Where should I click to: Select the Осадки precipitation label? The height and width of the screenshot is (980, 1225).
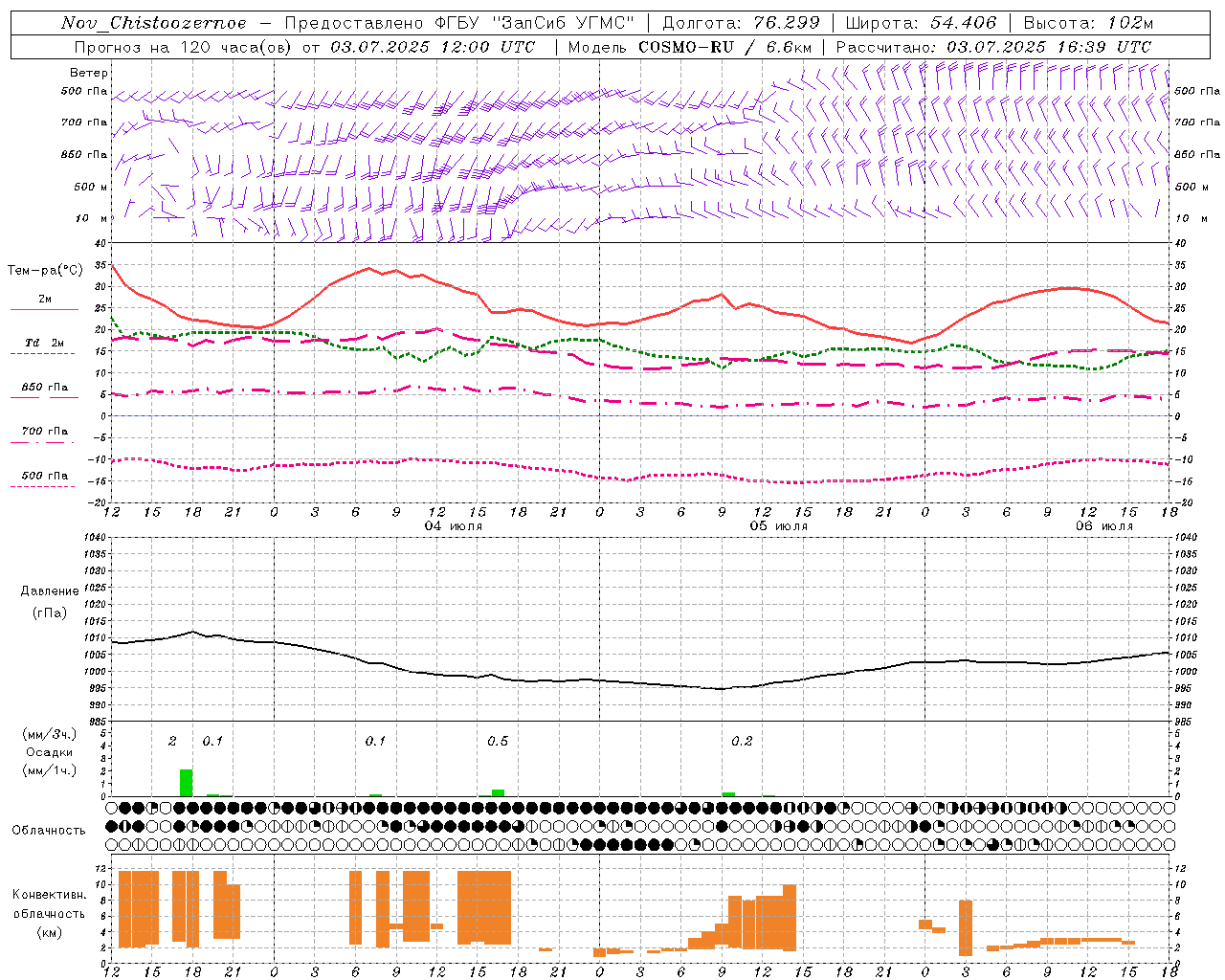point(50,752)
